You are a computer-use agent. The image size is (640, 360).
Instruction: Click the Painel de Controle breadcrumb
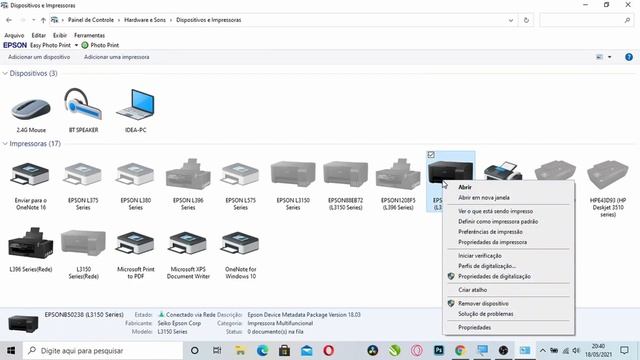pyautogui.click(x=91, y=20)
